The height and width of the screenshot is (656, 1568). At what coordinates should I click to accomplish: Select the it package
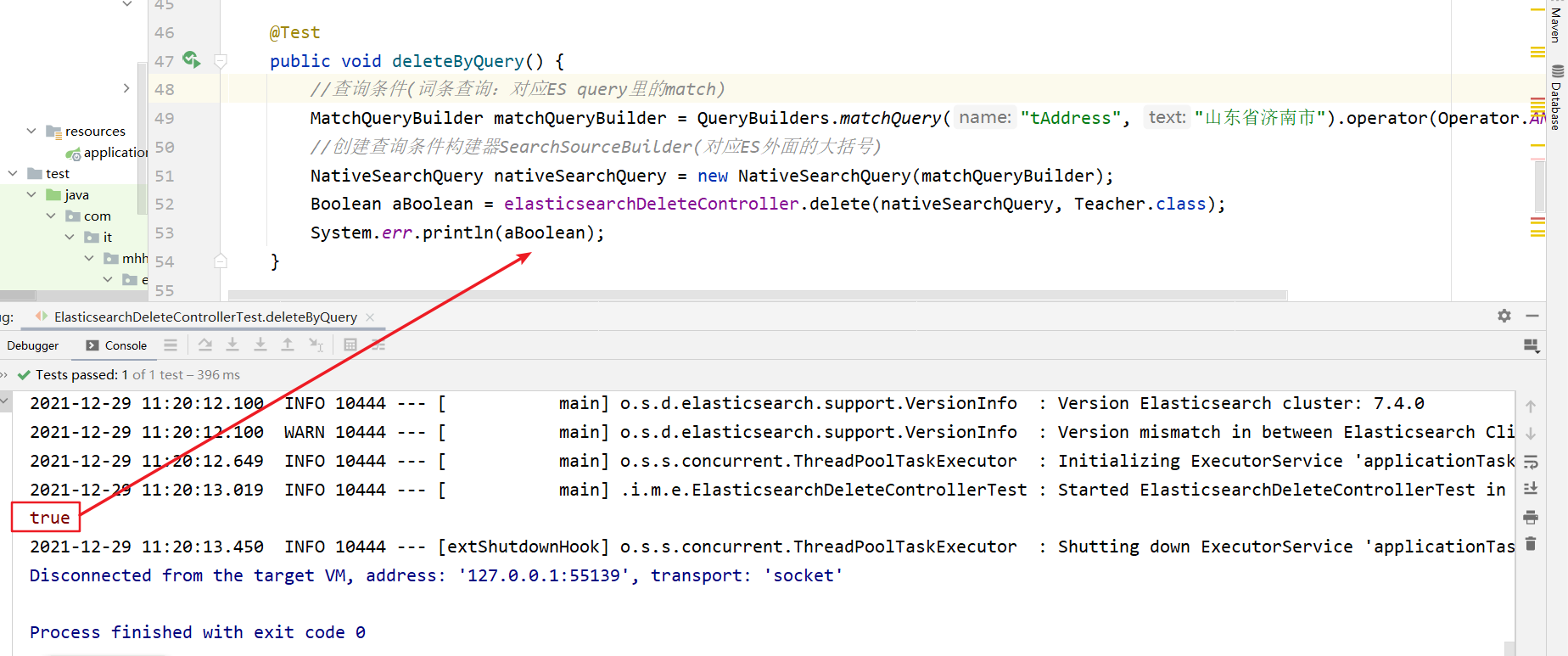(98, 237)
